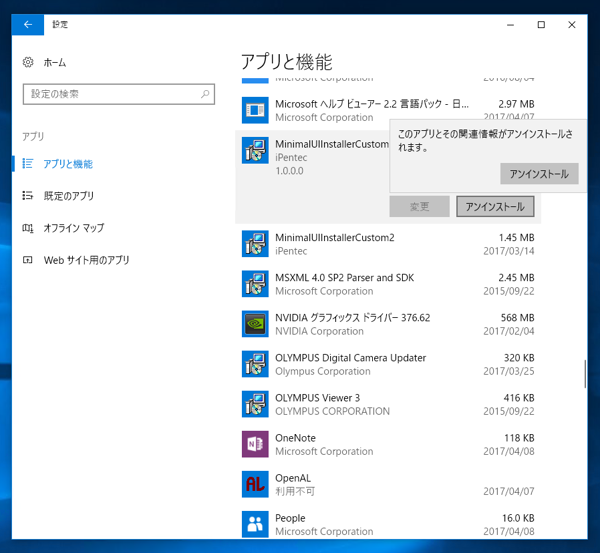Click the アプリと機能 page heading
Image resolution: width=600 pixels, height=553 pixels.
point(287,62)
